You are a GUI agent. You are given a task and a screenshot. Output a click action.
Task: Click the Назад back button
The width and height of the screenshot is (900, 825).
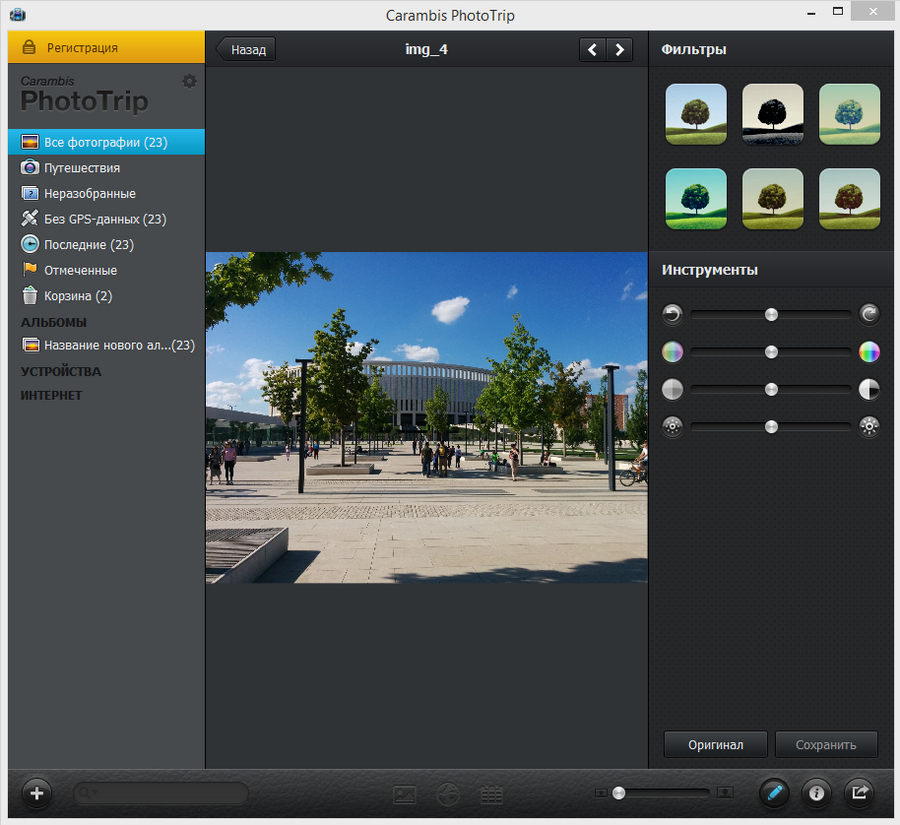[x=246, y=49]
